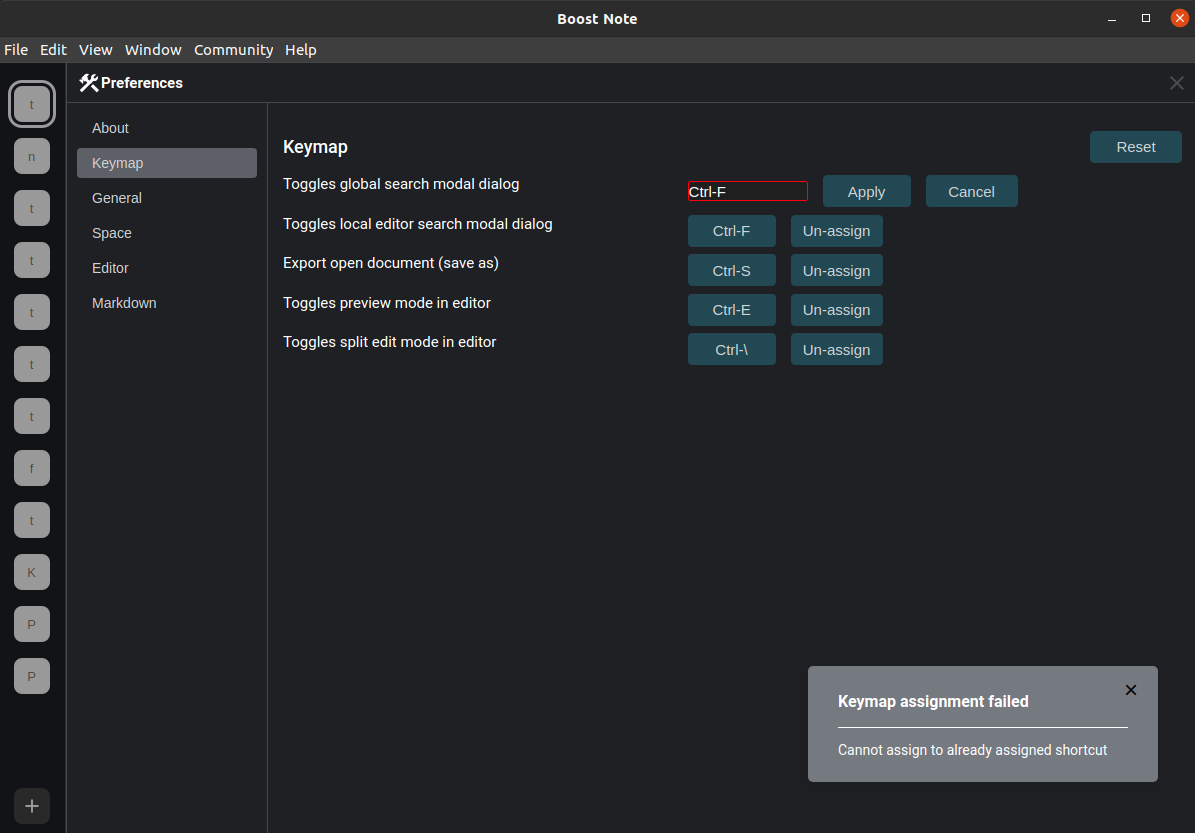Viewport: 1195px width, 833px height.
Task: Show the Editor preferences tab
Action: pos(167,268)
